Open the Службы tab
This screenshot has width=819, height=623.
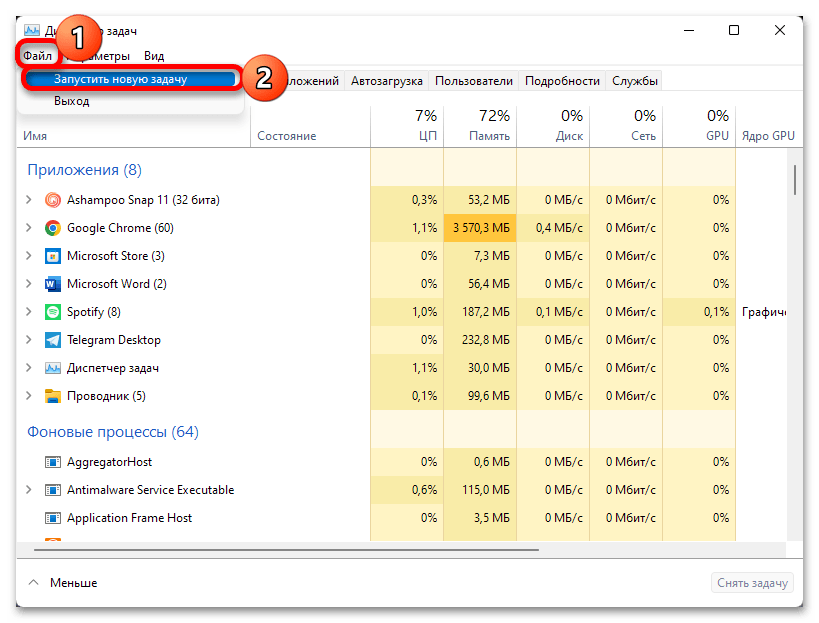point(635,81)
